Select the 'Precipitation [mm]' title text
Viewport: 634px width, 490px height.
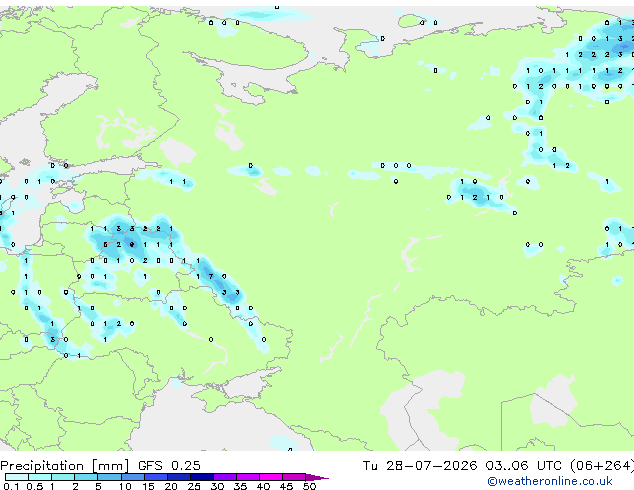[65, 466]
